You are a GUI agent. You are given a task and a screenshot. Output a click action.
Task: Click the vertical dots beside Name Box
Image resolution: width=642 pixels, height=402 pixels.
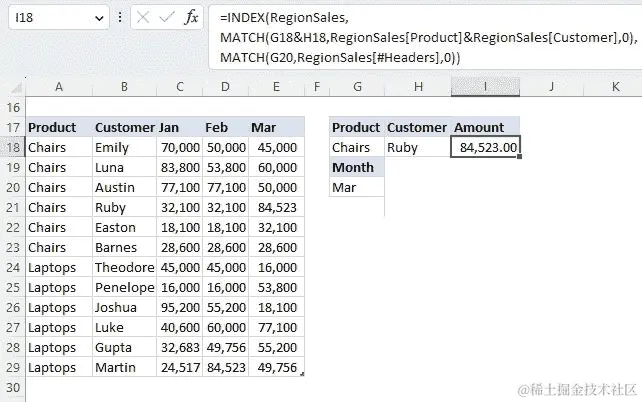tap(120, 18)
